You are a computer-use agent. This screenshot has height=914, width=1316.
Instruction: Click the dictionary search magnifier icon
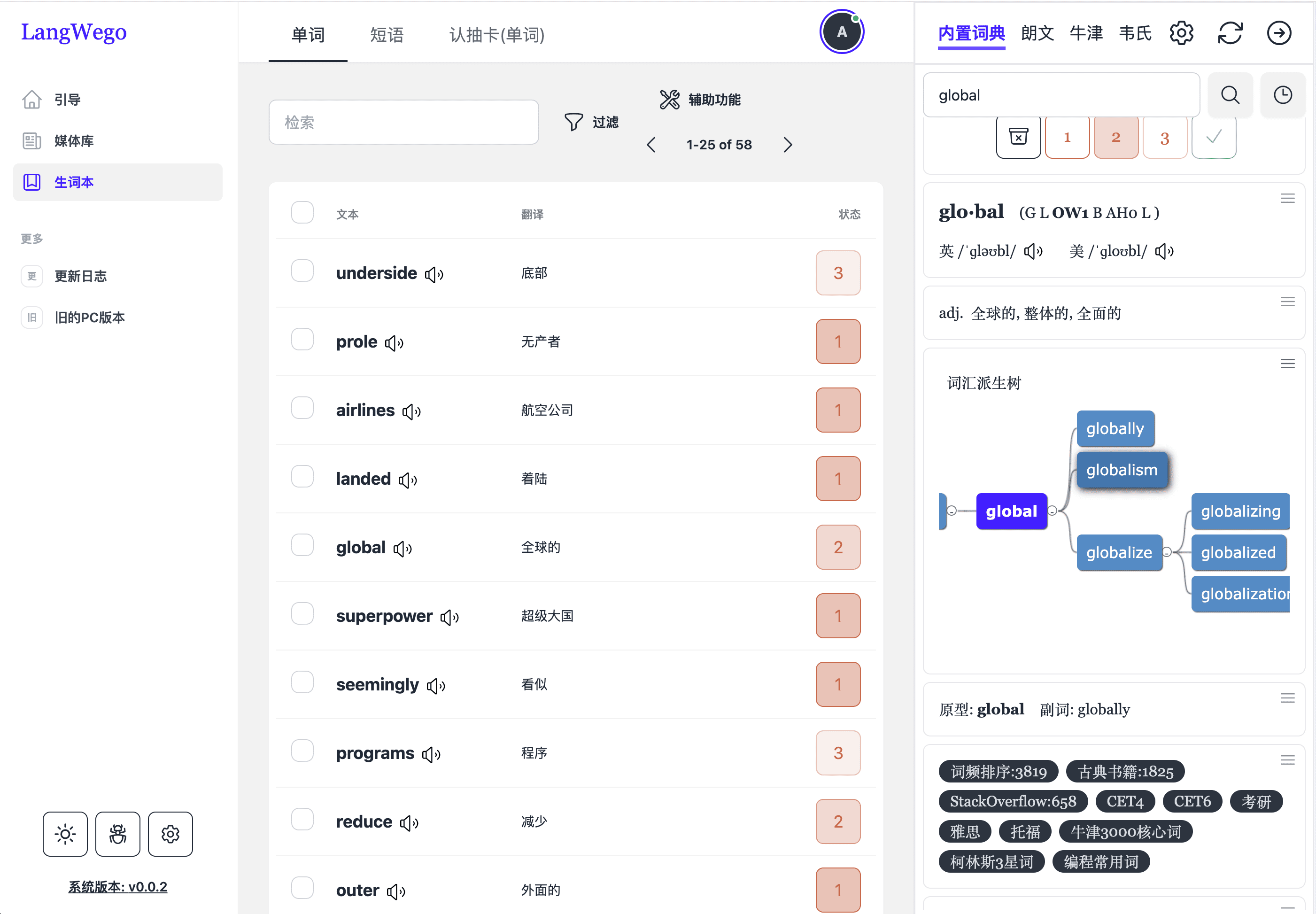tap(1230, 95)
